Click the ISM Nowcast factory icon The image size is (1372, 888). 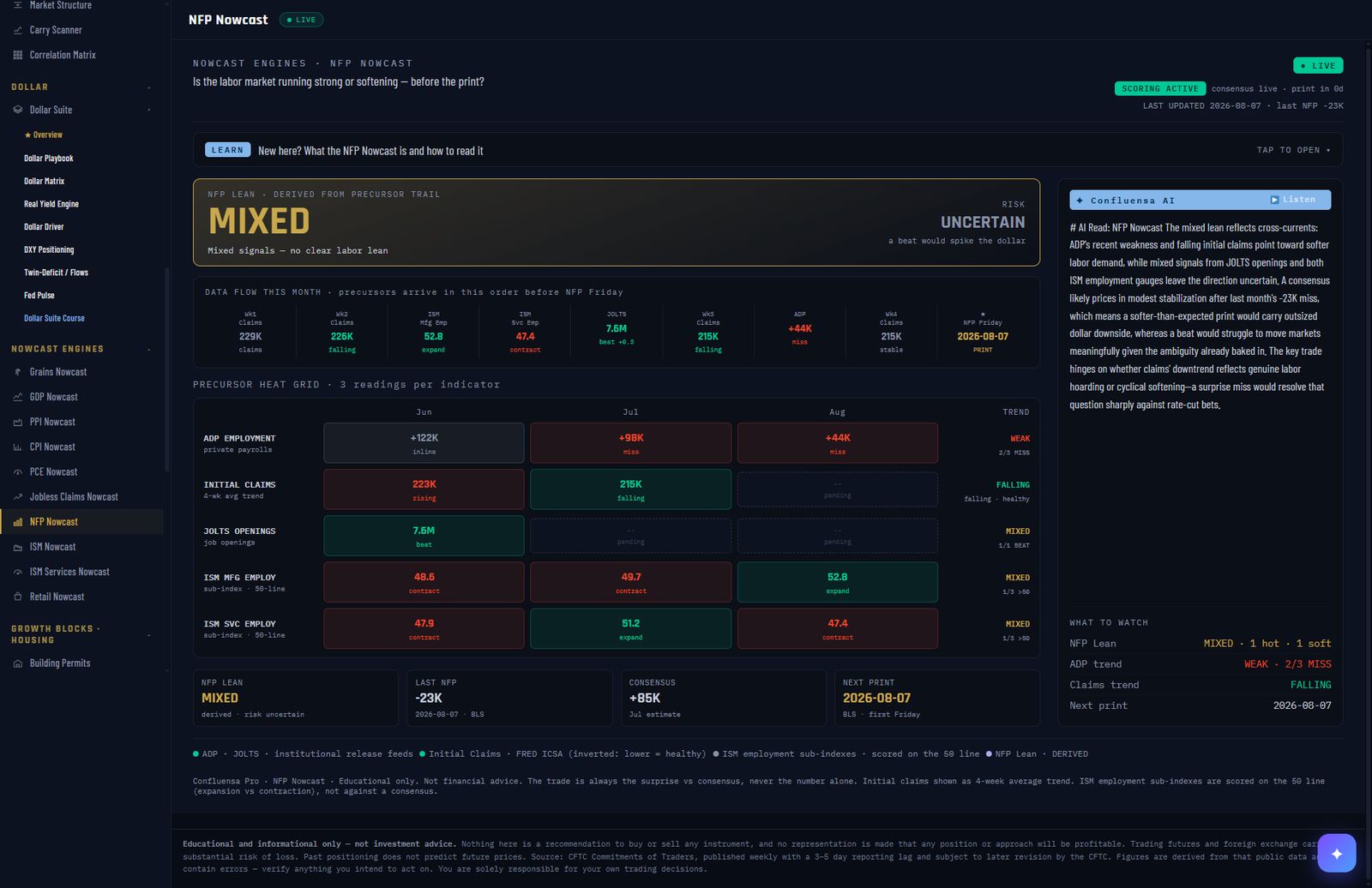point(18,547)
